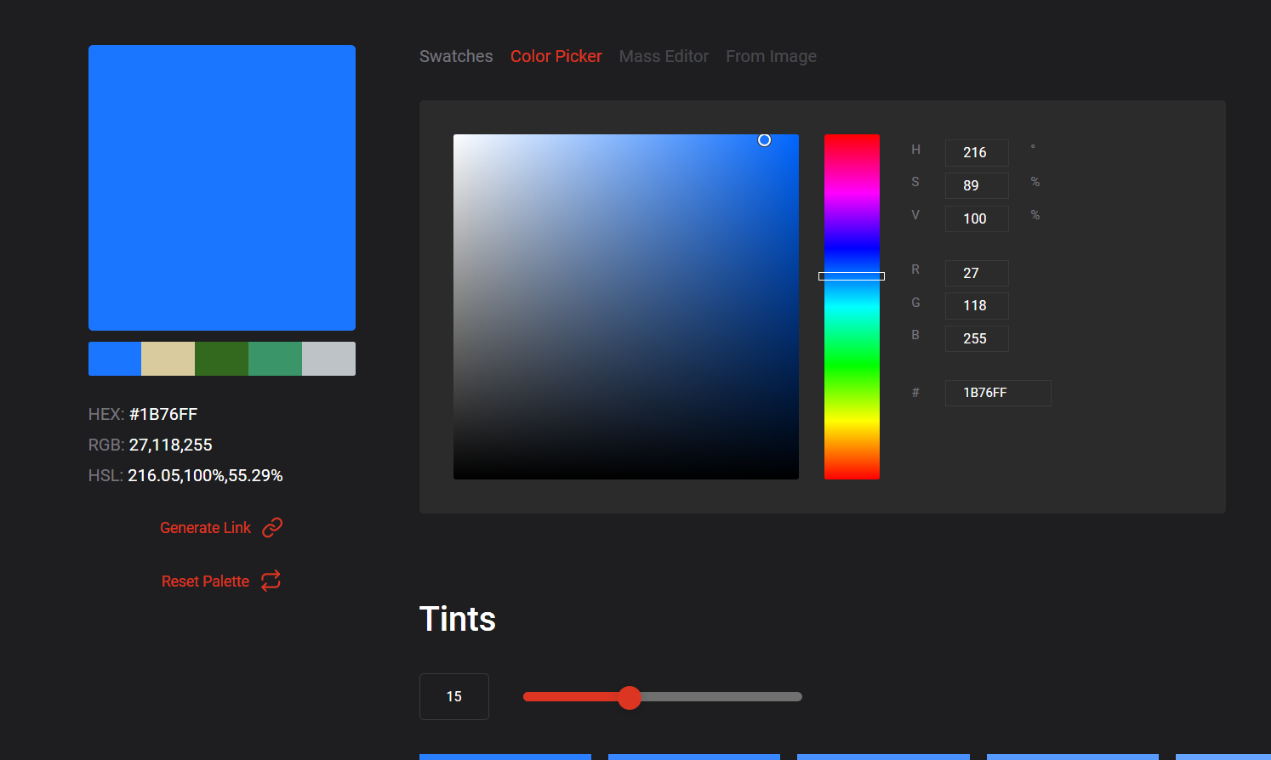Click the hex code field showing 1B76FF
The width and height of the screenshot is (1271, 760).
(x=997, y=392)
